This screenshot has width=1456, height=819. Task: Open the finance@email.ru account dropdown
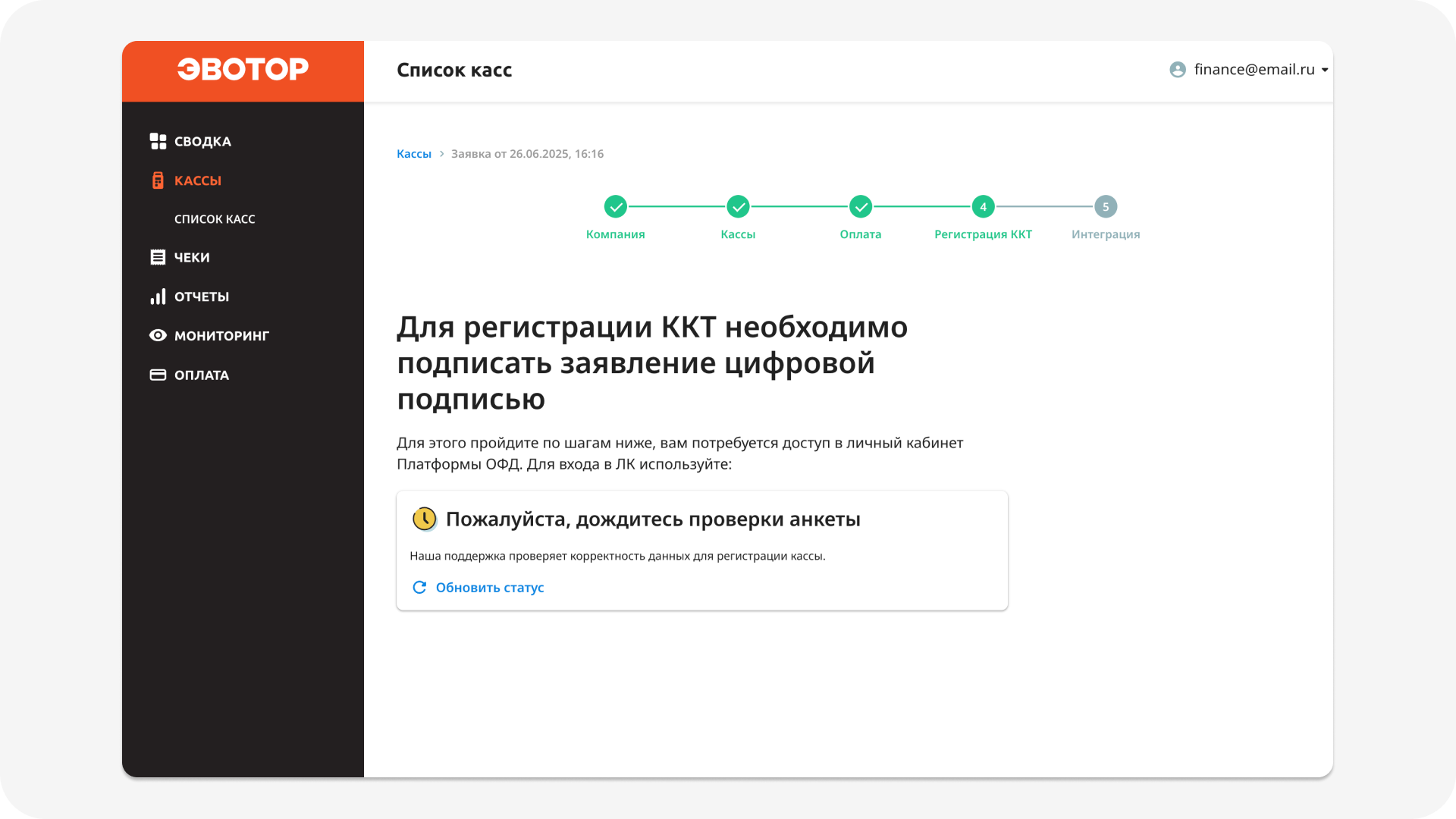(x=1253, y=69)
